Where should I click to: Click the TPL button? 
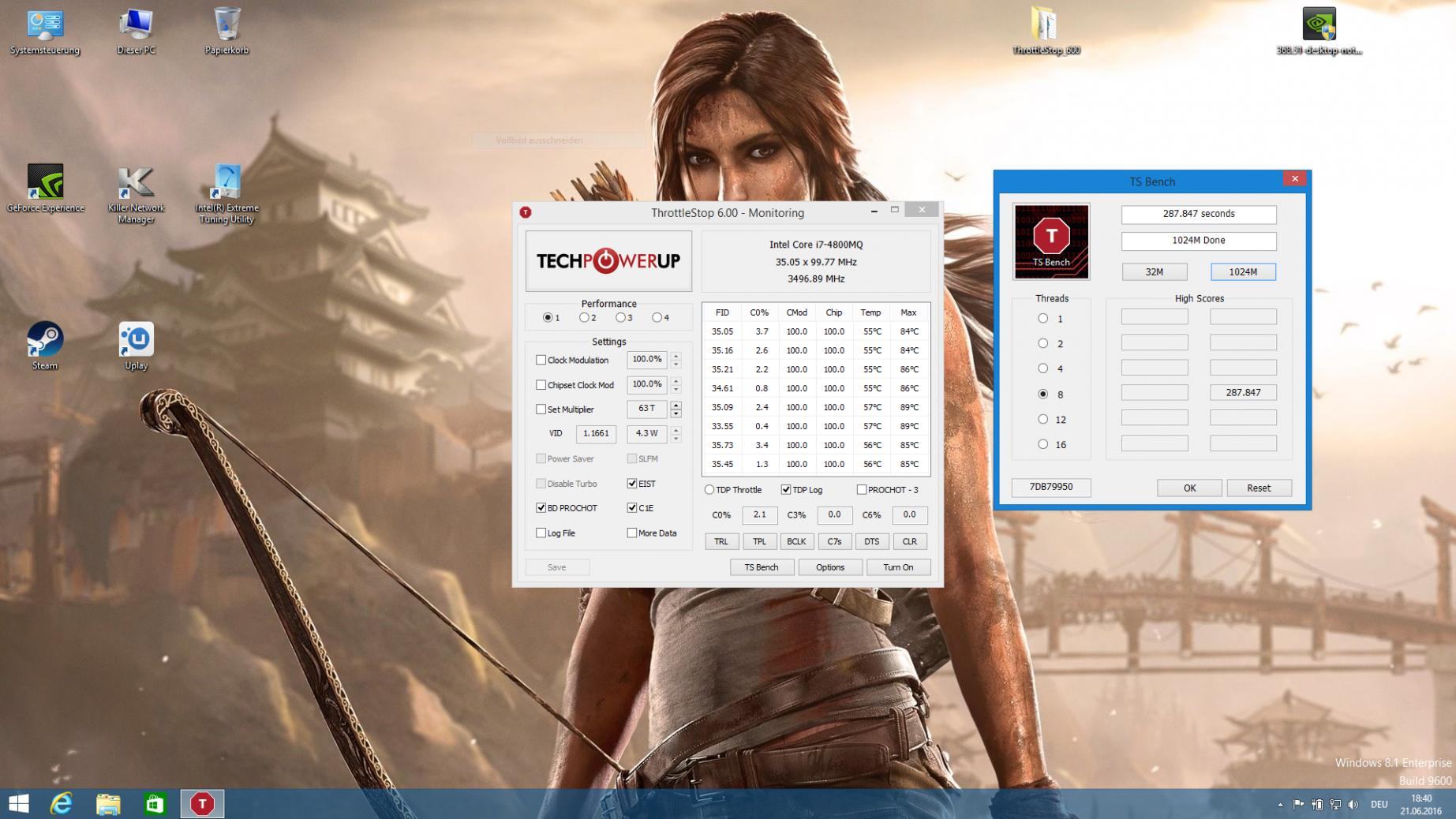coord(759,541)
